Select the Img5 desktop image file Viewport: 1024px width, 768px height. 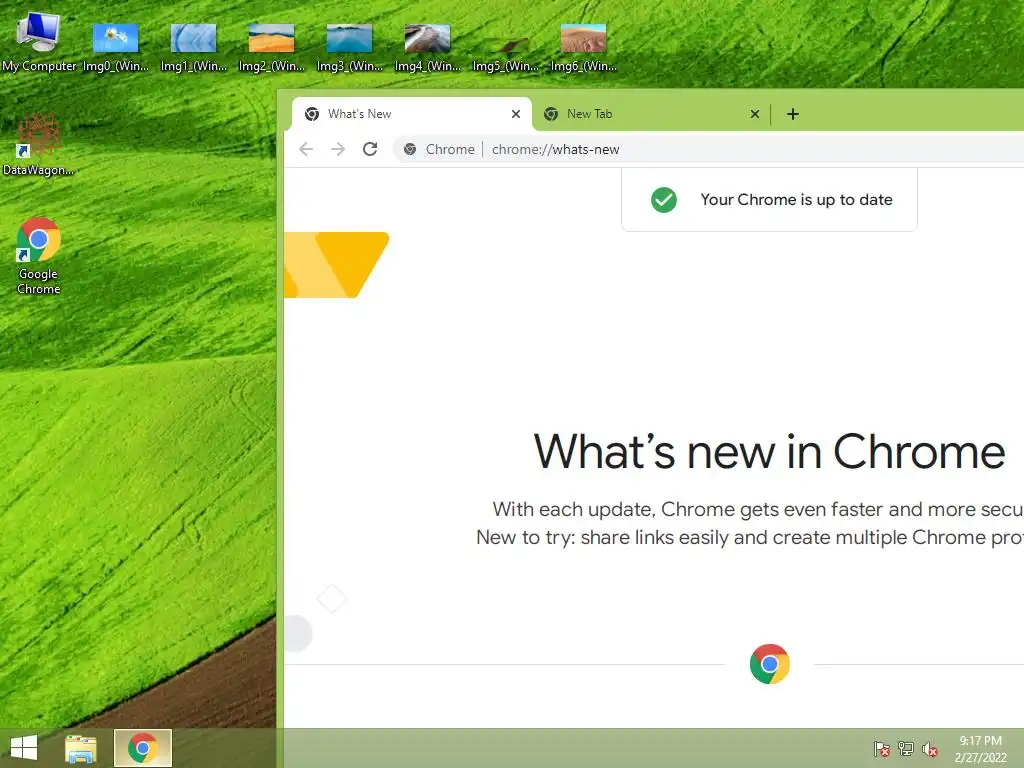pos(505,46)
